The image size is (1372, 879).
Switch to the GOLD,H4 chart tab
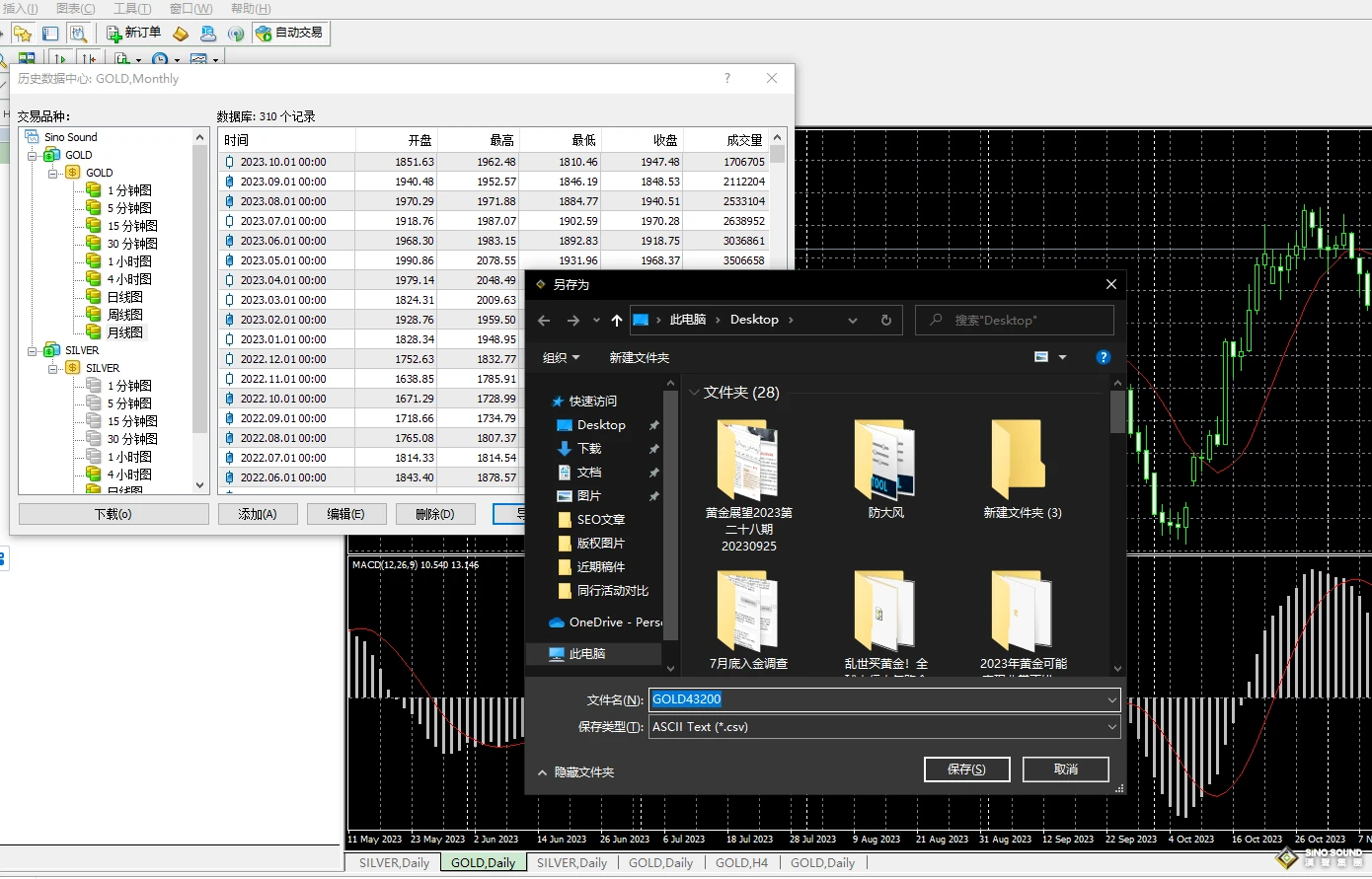(x=740, y=863)
